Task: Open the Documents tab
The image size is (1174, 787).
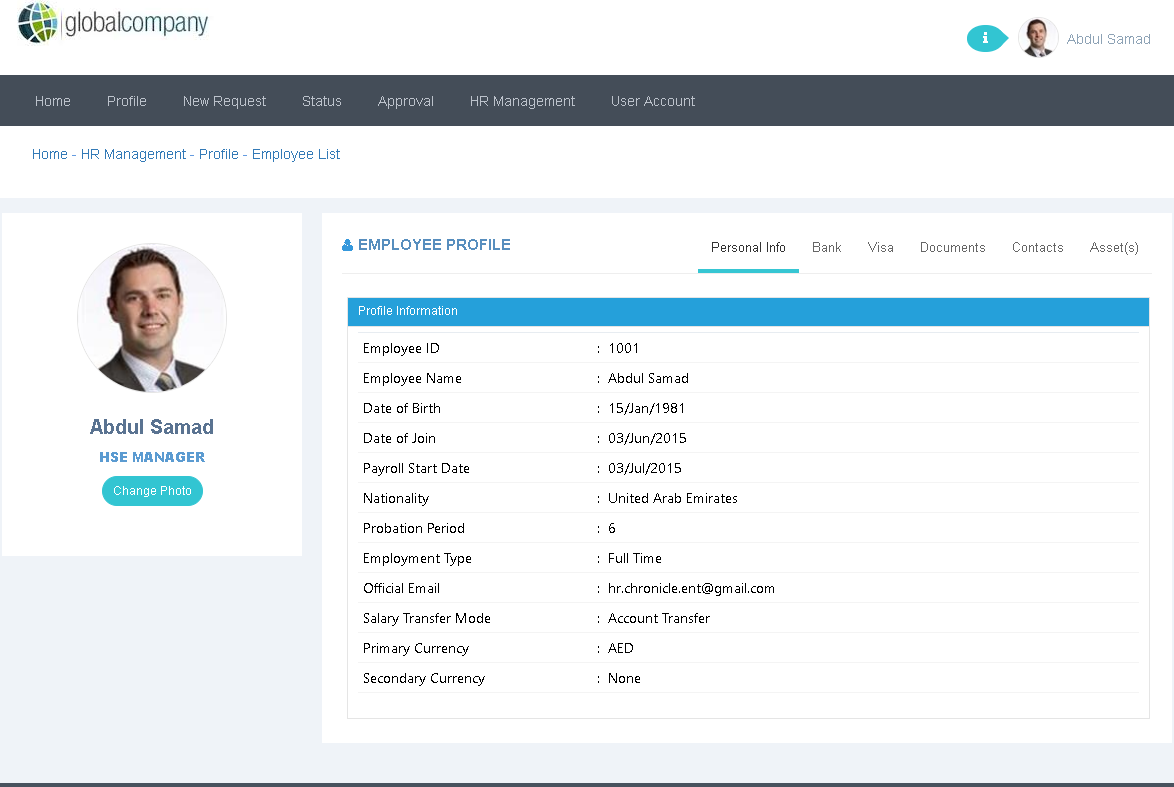Action: tap(952, 247)
